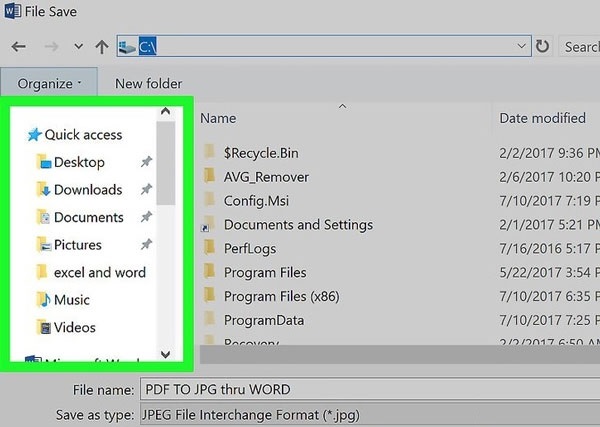Click the Refresh button beside address bar
The width and height of the screenshot is (600, 427).
[x=543, y=47]
